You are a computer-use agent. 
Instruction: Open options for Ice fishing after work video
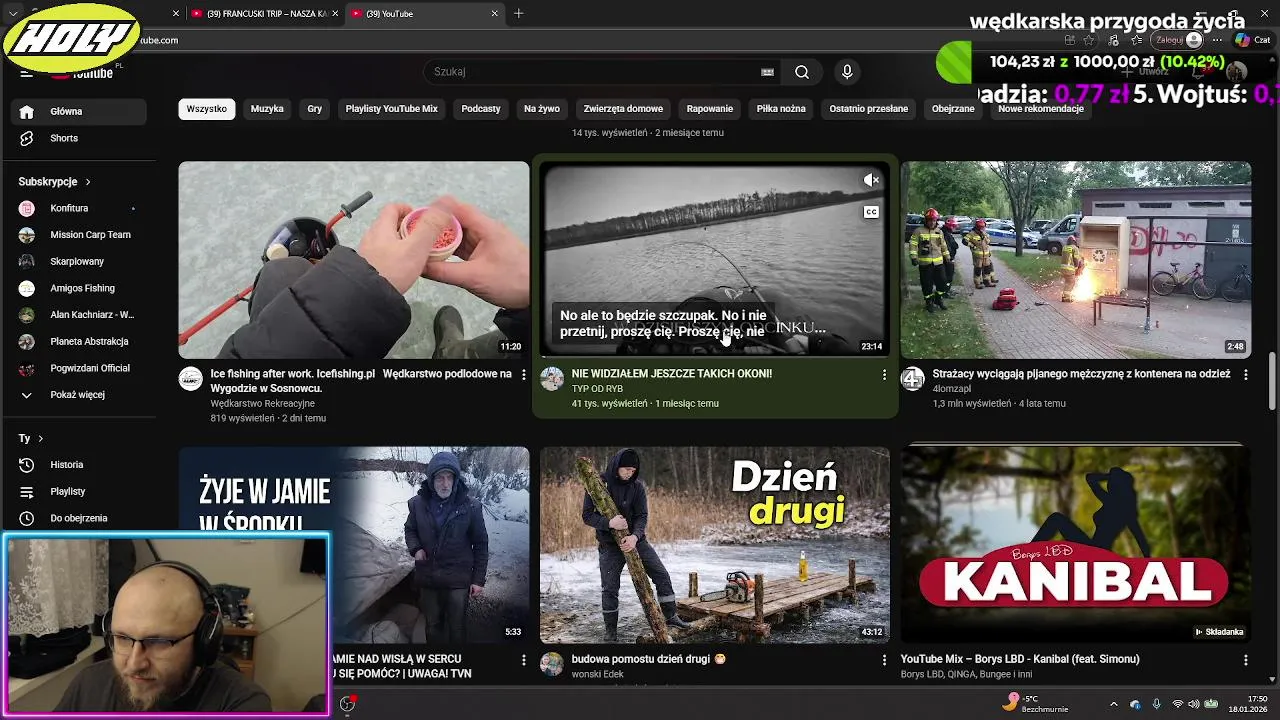pyautogui.click(x=523, y=375)
